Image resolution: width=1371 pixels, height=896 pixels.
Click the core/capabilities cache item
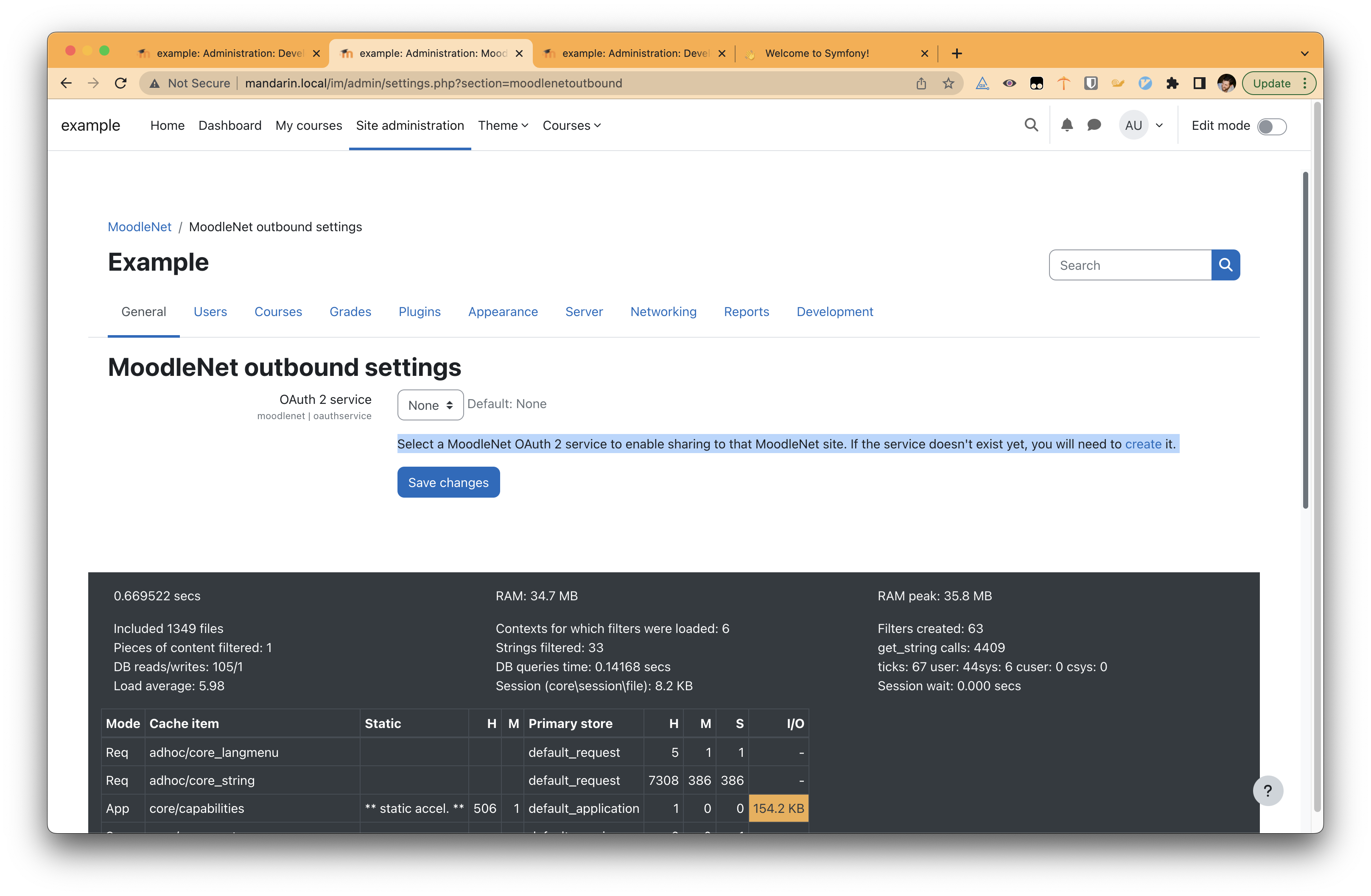[196, 808]
